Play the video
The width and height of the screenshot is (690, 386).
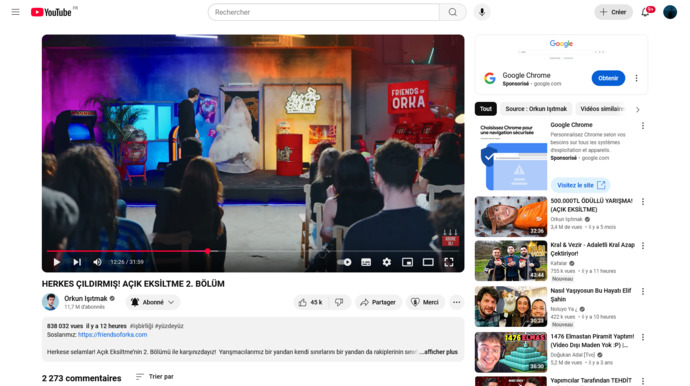[x=57, y=262]
